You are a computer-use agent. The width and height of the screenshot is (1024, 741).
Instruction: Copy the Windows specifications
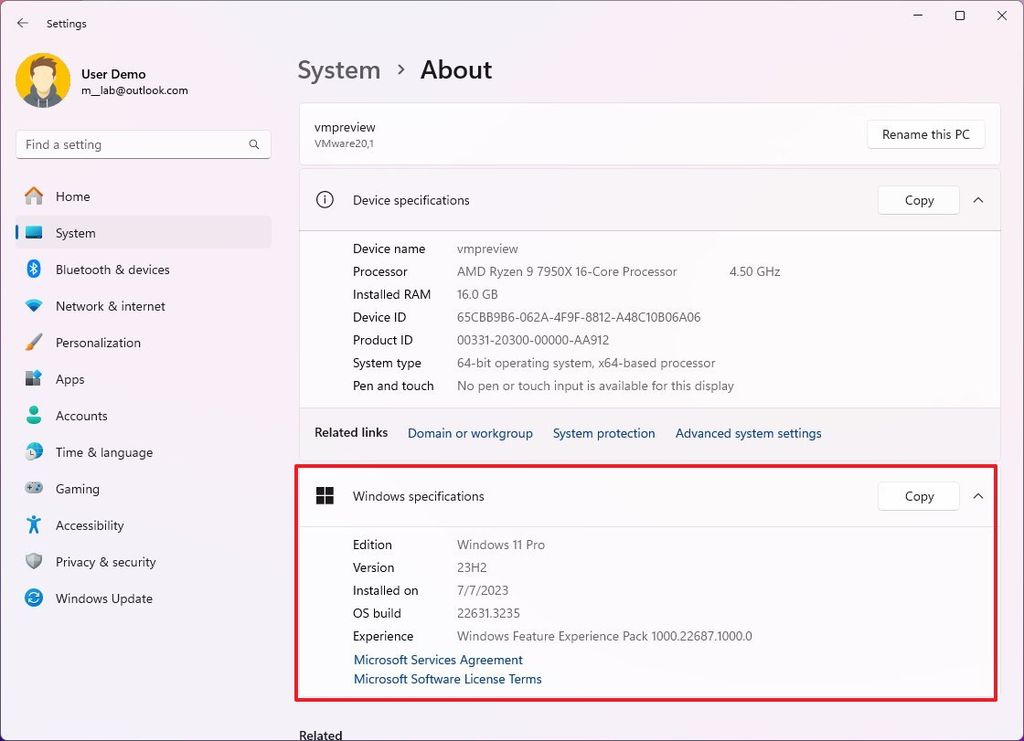point(917,495)
